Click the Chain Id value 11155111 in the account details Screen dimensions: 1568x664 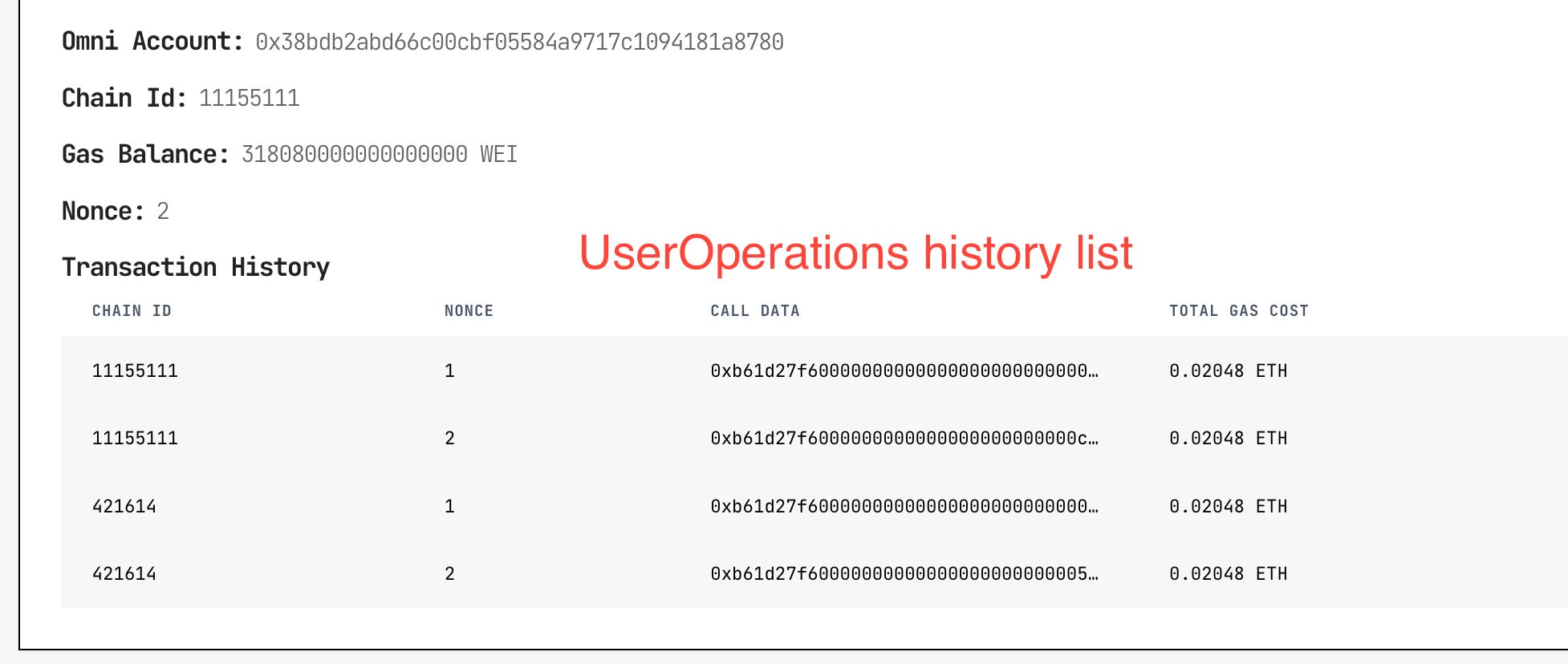click(249, 98)
